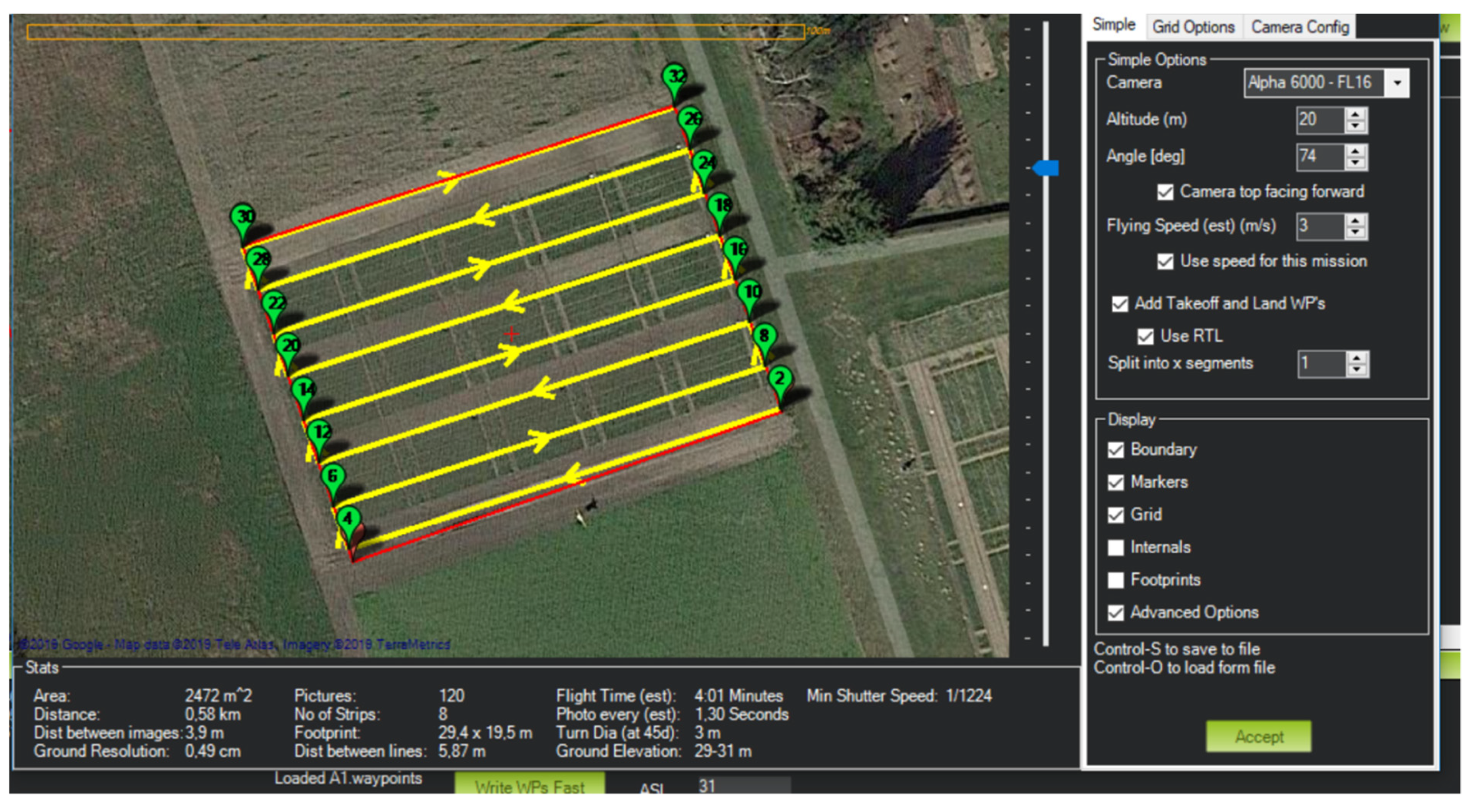
Task: Open the Camera model dropdown
Action: pos(1397,83)
